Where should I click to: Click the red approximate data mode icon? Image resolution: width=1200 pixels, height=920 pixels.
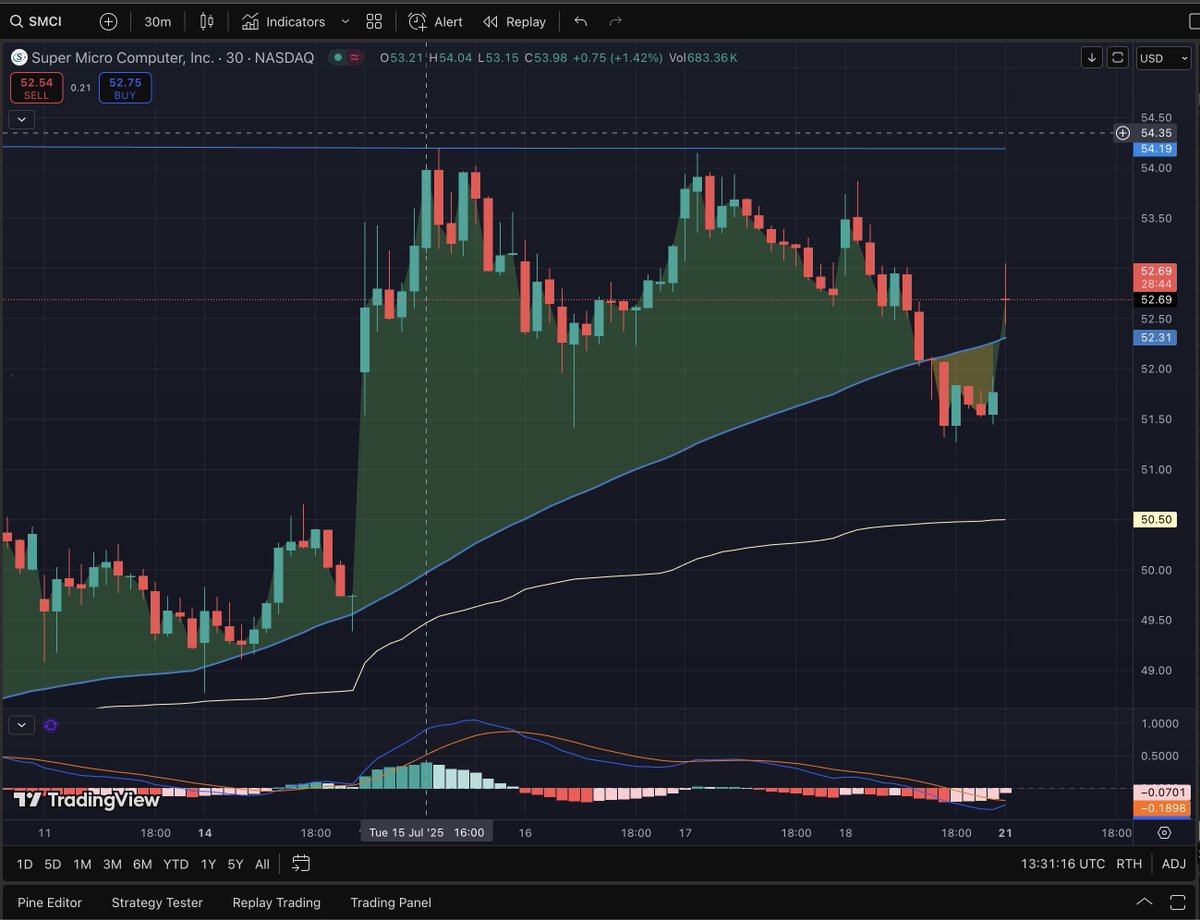point(355,58)
